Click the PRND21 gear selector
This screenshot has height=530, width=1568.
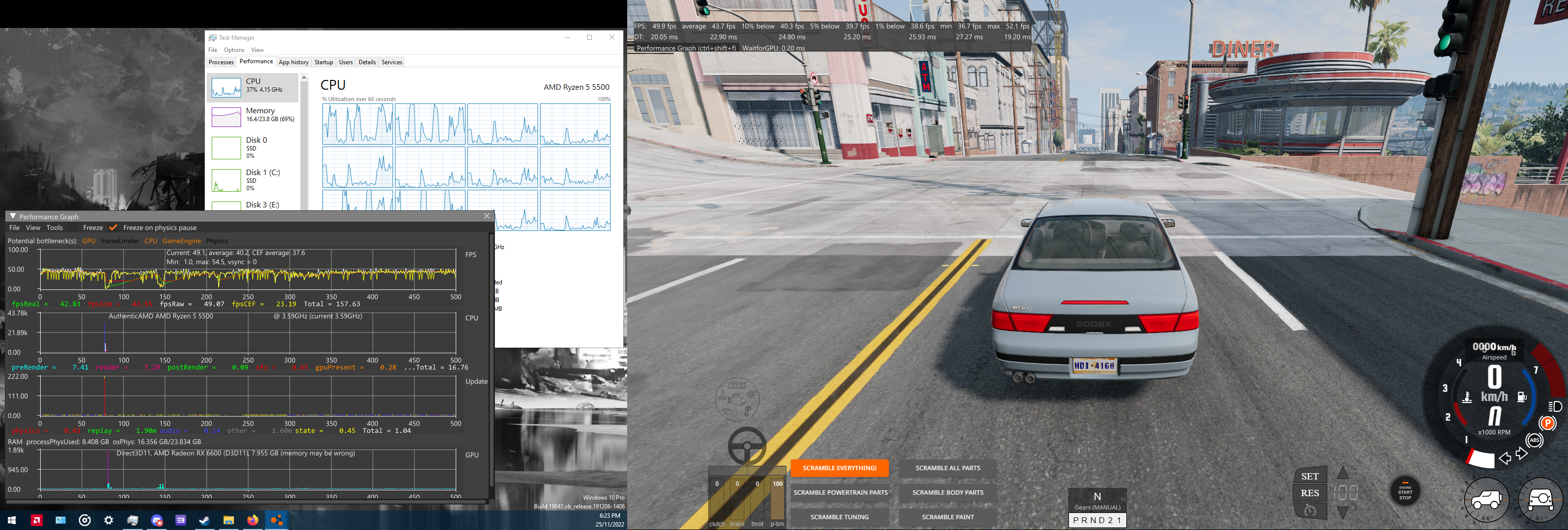coord(1097,520)
